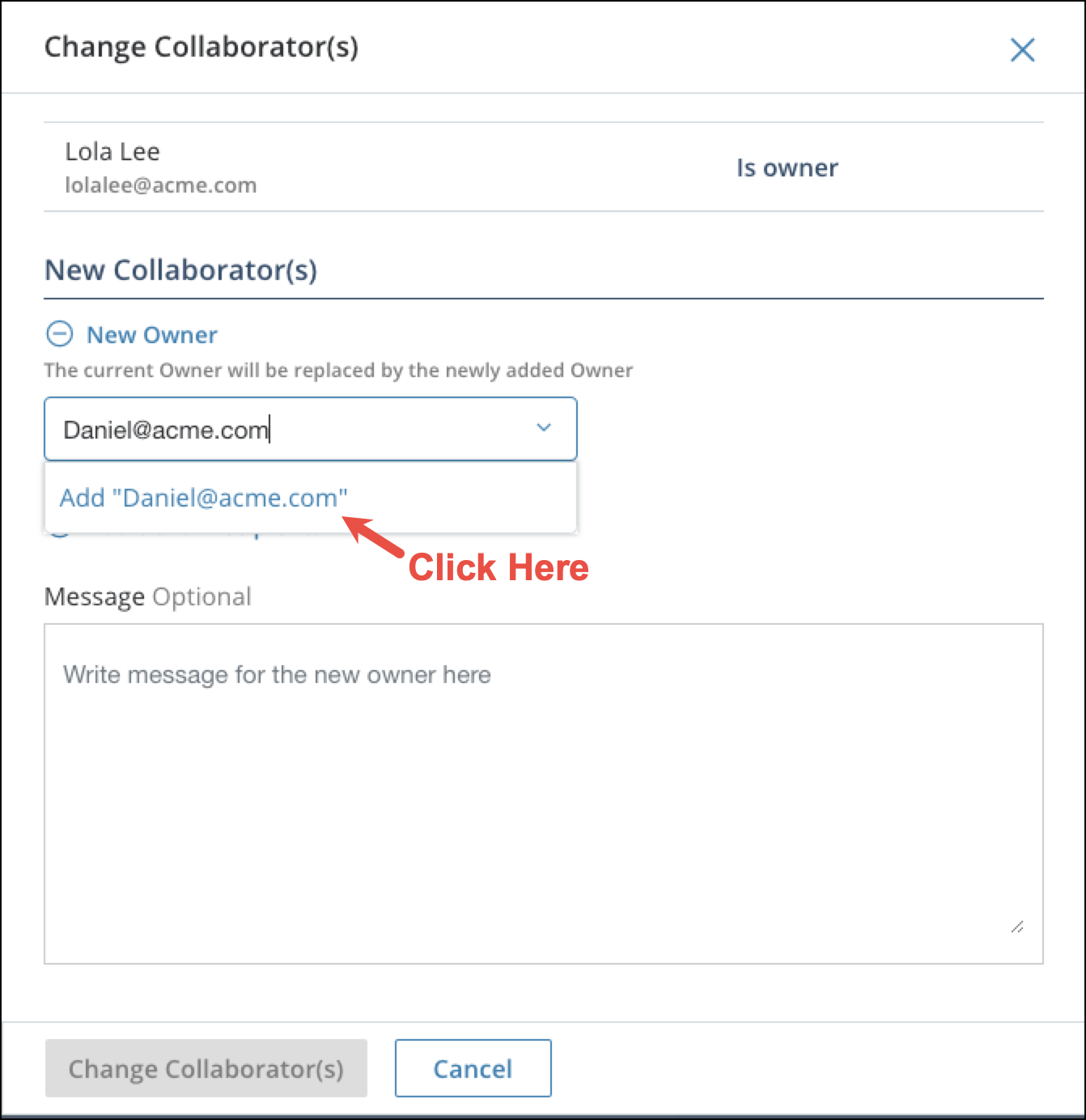This screenshot has height=1120, width=1086.
Task: Click the Is owner role label
Action: 787,168
